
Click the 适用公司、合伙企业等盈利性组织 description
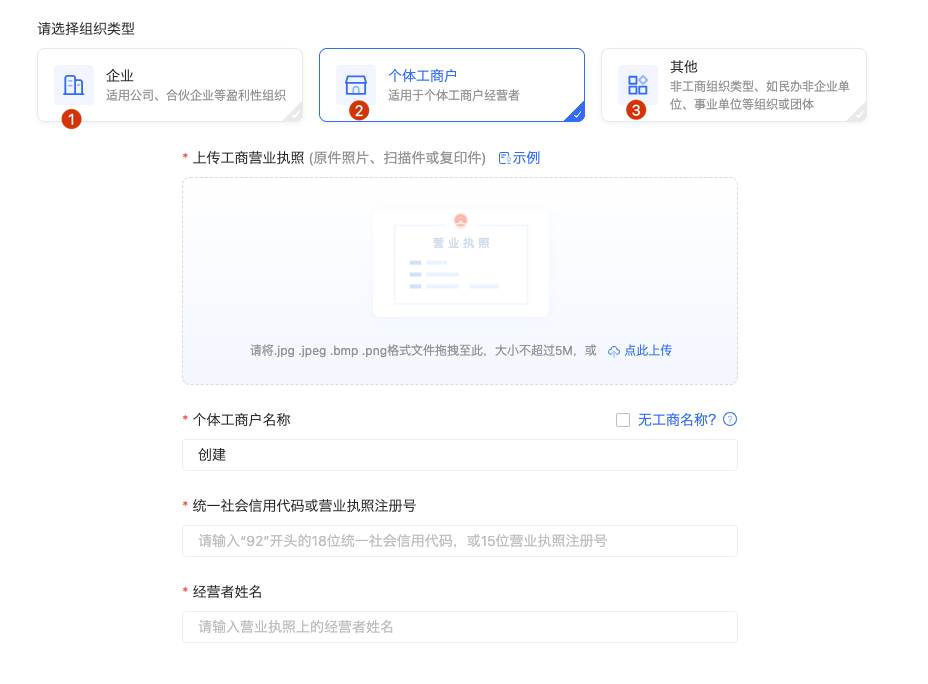point(196,95)
